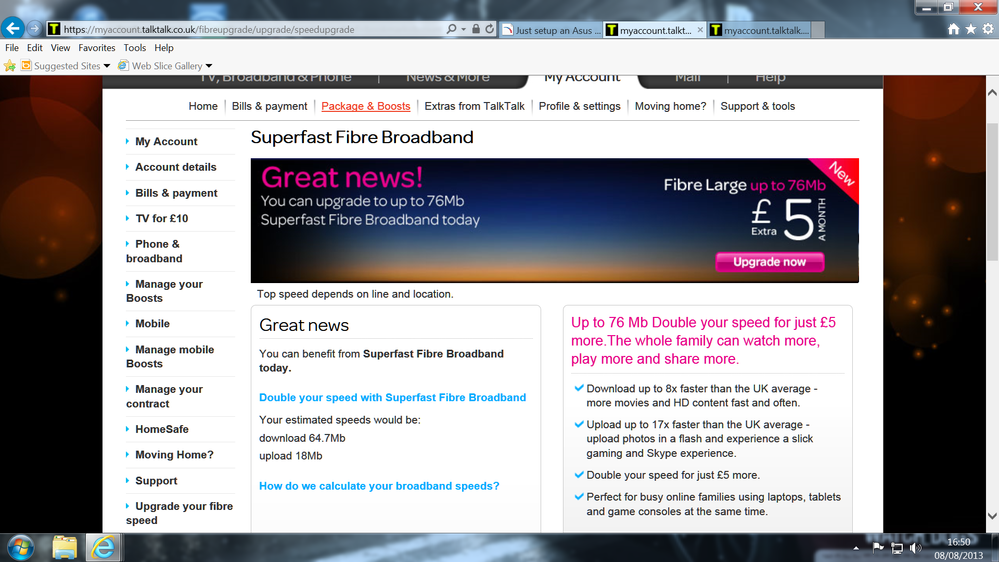Select Manage your Boosts in the sidebar
The image size is (999, 562).
click(164, 291)
